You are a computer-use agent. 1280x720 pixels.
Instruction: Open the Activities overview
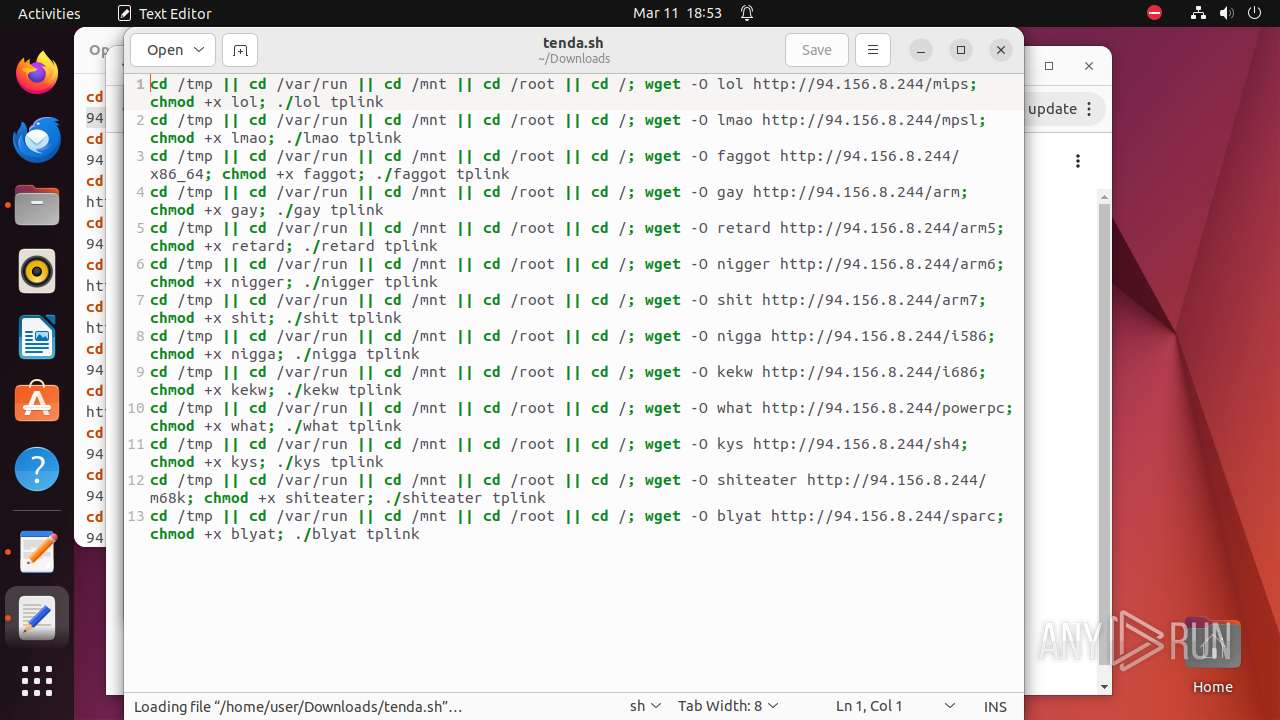click(x=49, y=13)
